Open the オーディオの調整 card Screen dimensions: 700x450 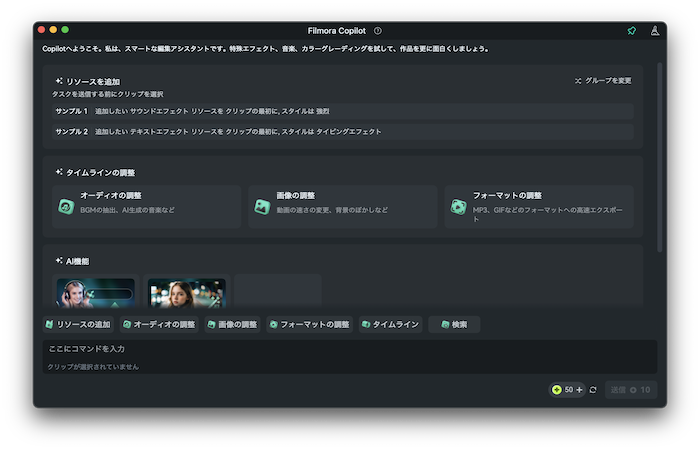click(x=146, y=207)
